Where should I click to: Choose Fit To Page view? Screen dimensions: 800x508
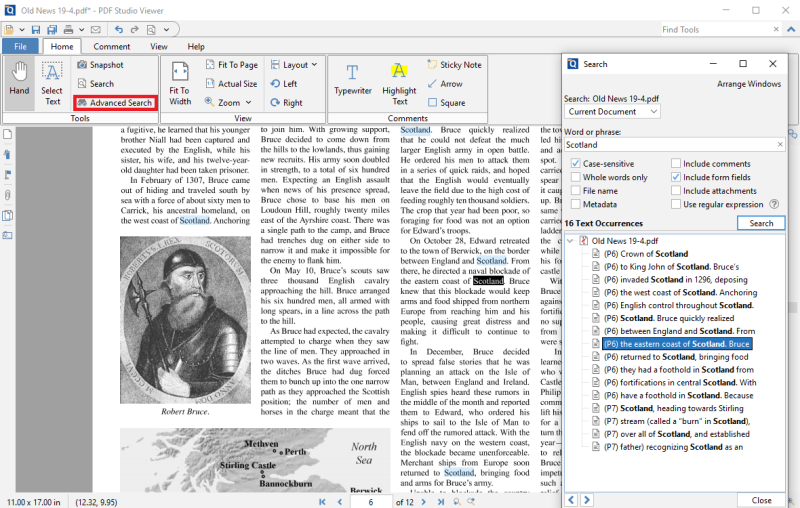click(232, 65)
